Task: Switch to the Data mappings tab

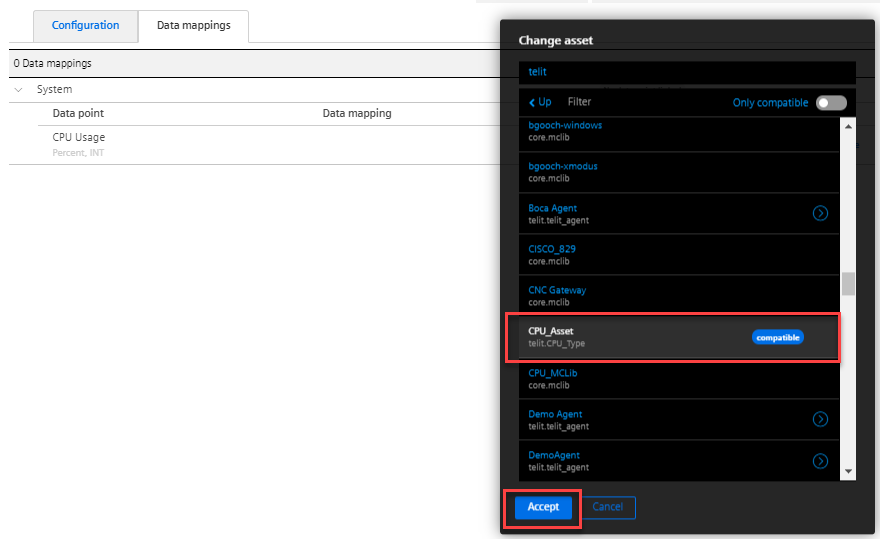Action: coord(193,26)
